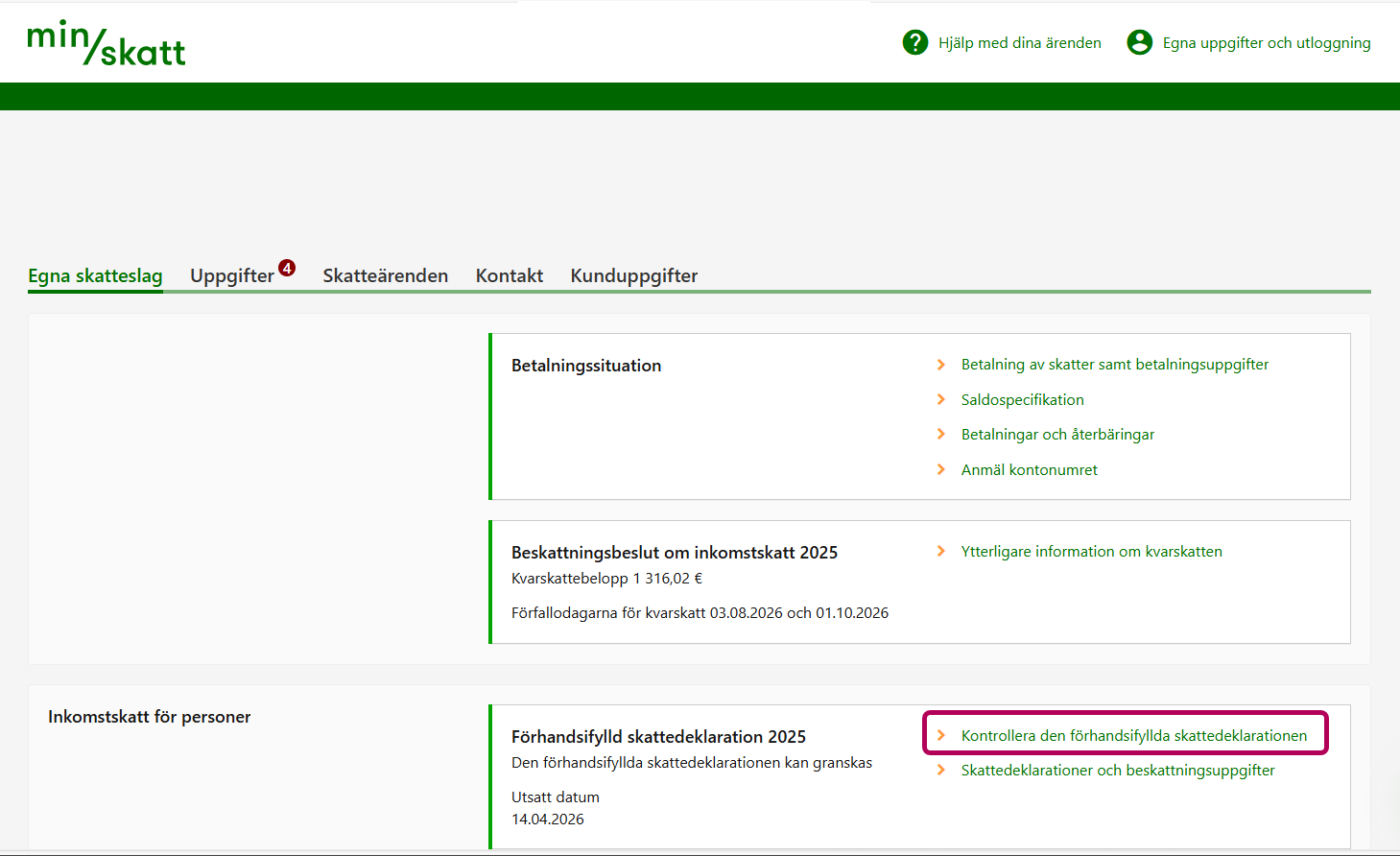The width and height of the screenshot is (1400, 856).
Task: Click the Anmäl kontonumret link
Action: click(x=1029, y=469)
